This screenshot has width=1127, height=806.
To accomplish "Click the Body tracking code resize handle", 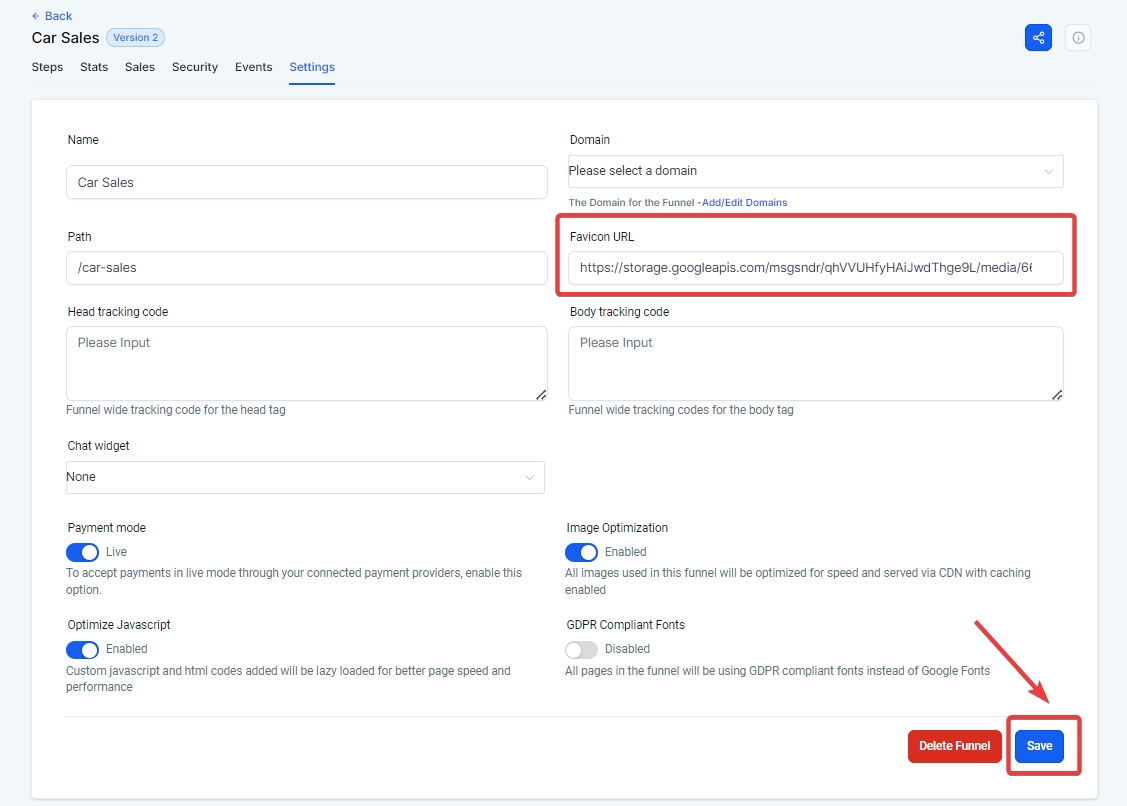I will point(1057,395).
